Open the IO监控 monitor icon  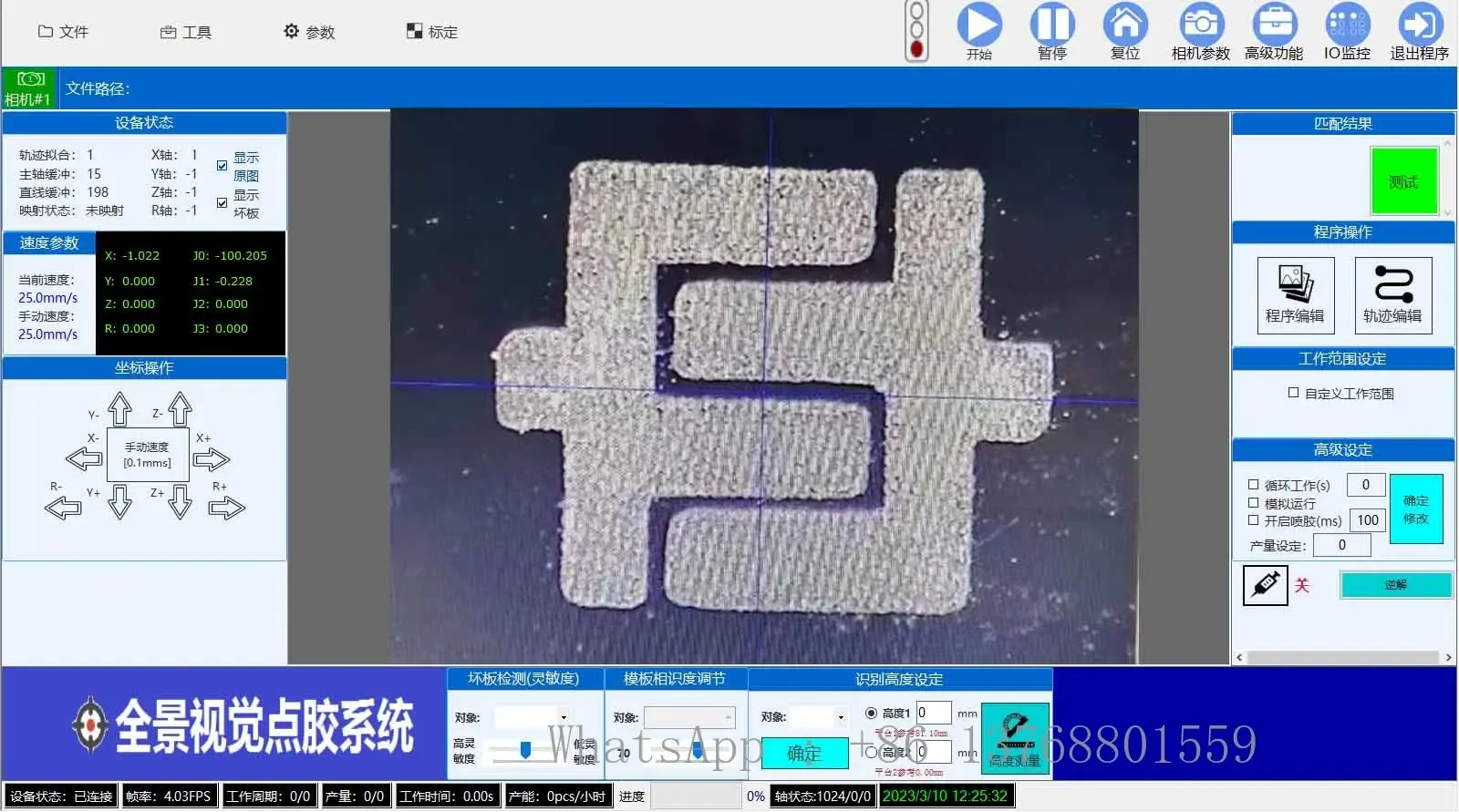point(1347,25)
